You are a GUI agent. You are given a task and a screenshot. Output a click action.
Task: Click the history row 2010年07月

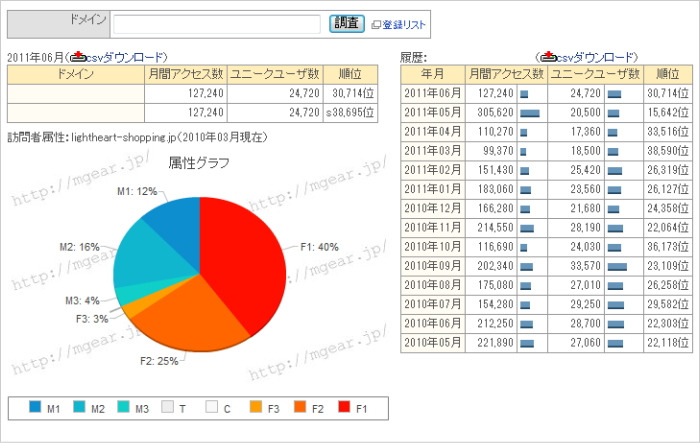pyautogui.click(x=546, y=305)
